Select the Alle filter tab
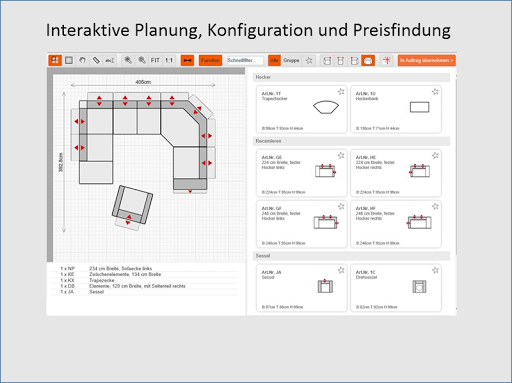 click(274, 60)
